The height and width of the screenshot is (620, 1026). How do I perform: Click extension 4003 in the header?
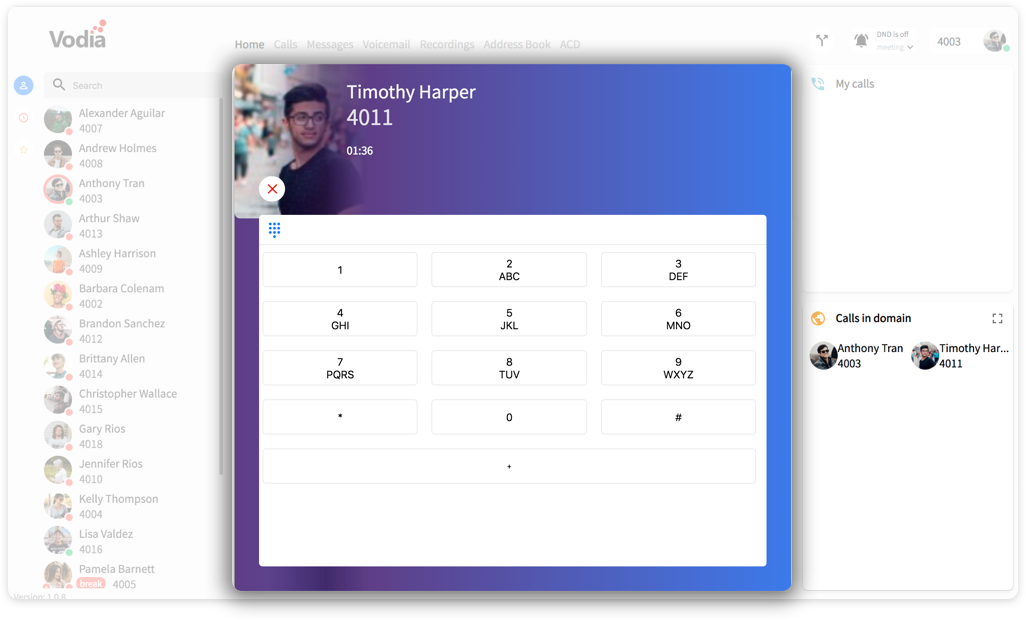pos(949,42)
